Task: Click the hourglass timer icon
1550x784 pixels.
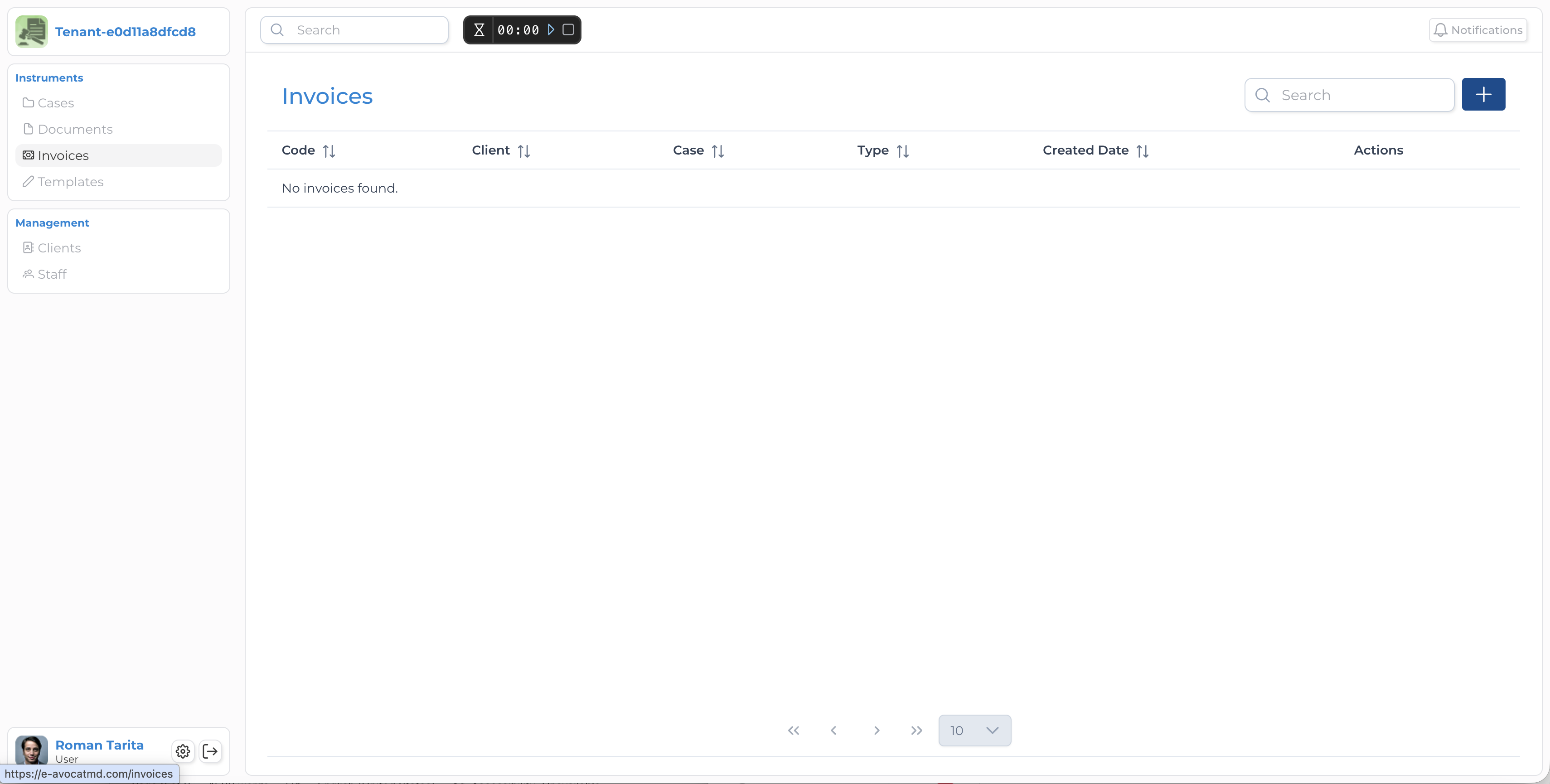Action: pyautogui.click(x=479, y=30)
